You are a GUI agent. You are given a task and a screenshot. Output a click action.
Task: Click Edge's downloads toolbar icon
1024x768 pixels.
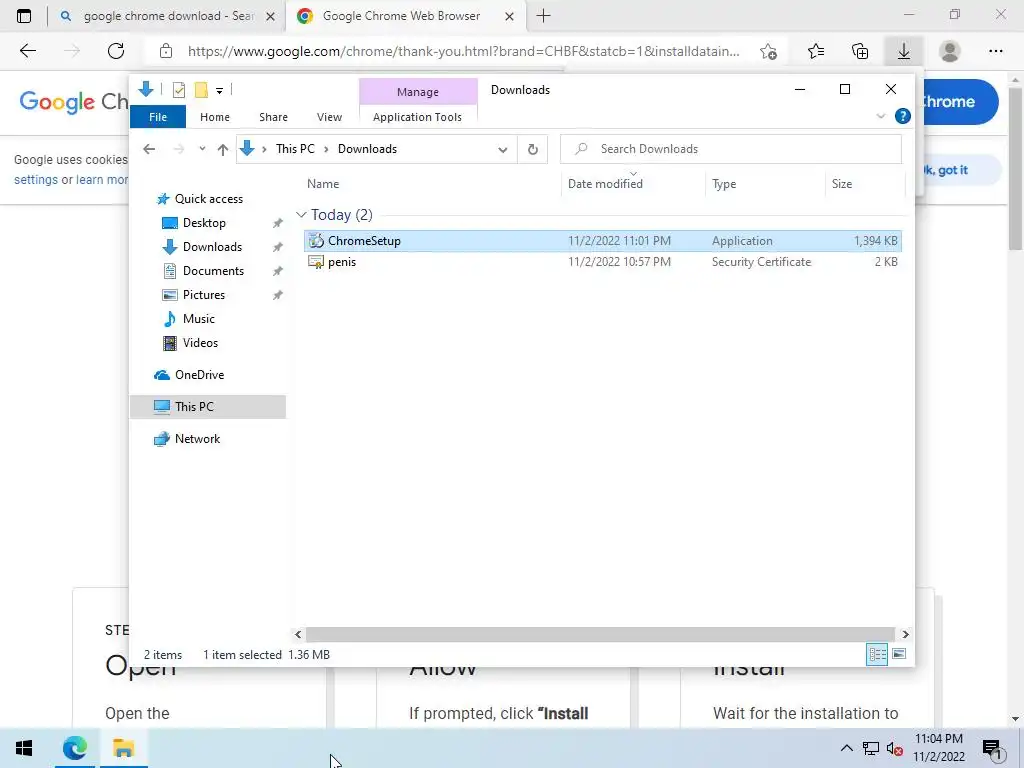coord(903,51)
